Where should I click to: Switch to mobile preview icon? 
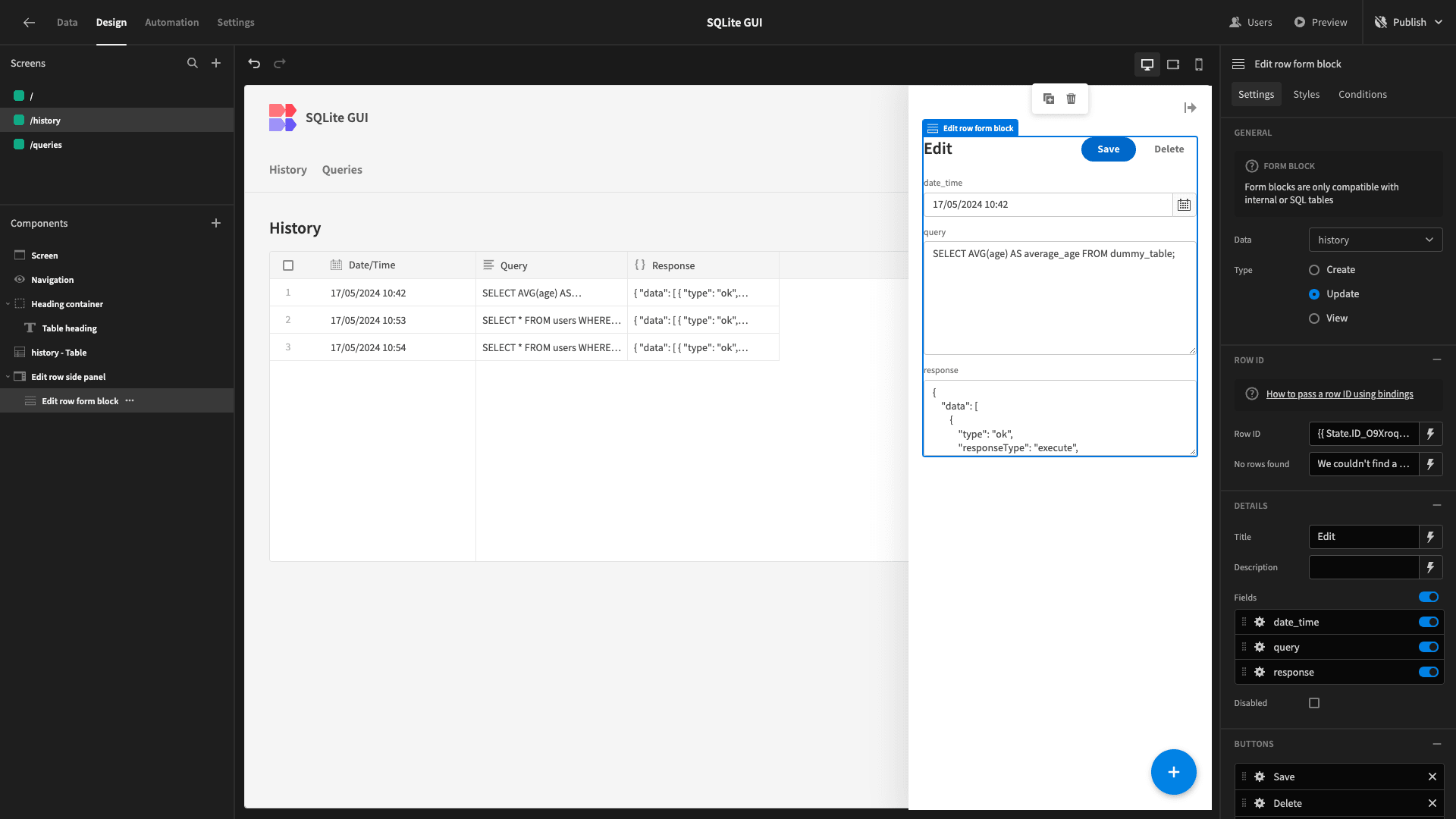pos(1199,64)
